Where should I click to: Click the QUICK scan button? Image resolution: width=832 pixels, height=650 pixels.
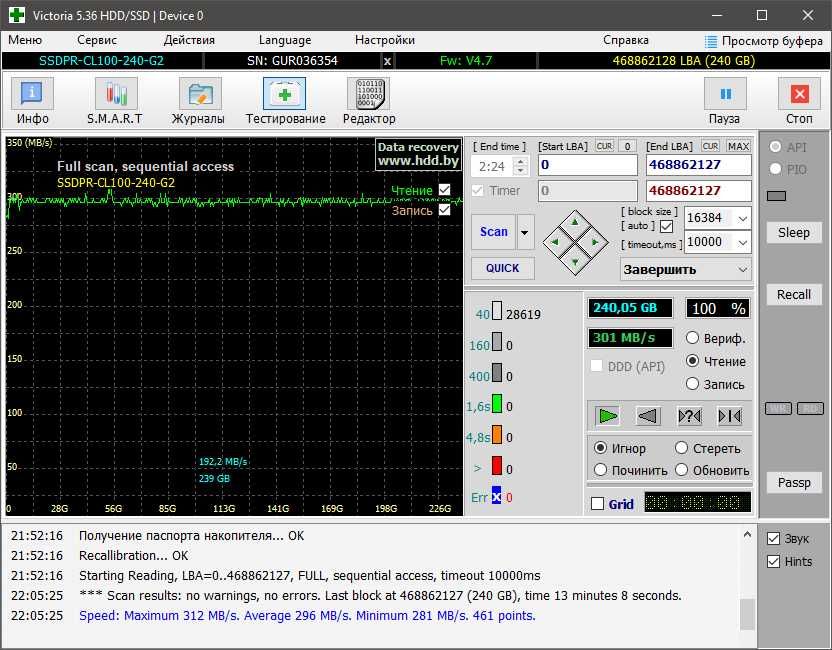502,268
